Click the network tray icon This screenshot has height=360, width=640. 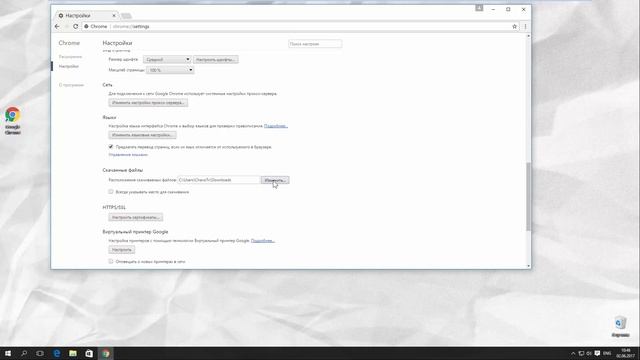tap(581, 353)
